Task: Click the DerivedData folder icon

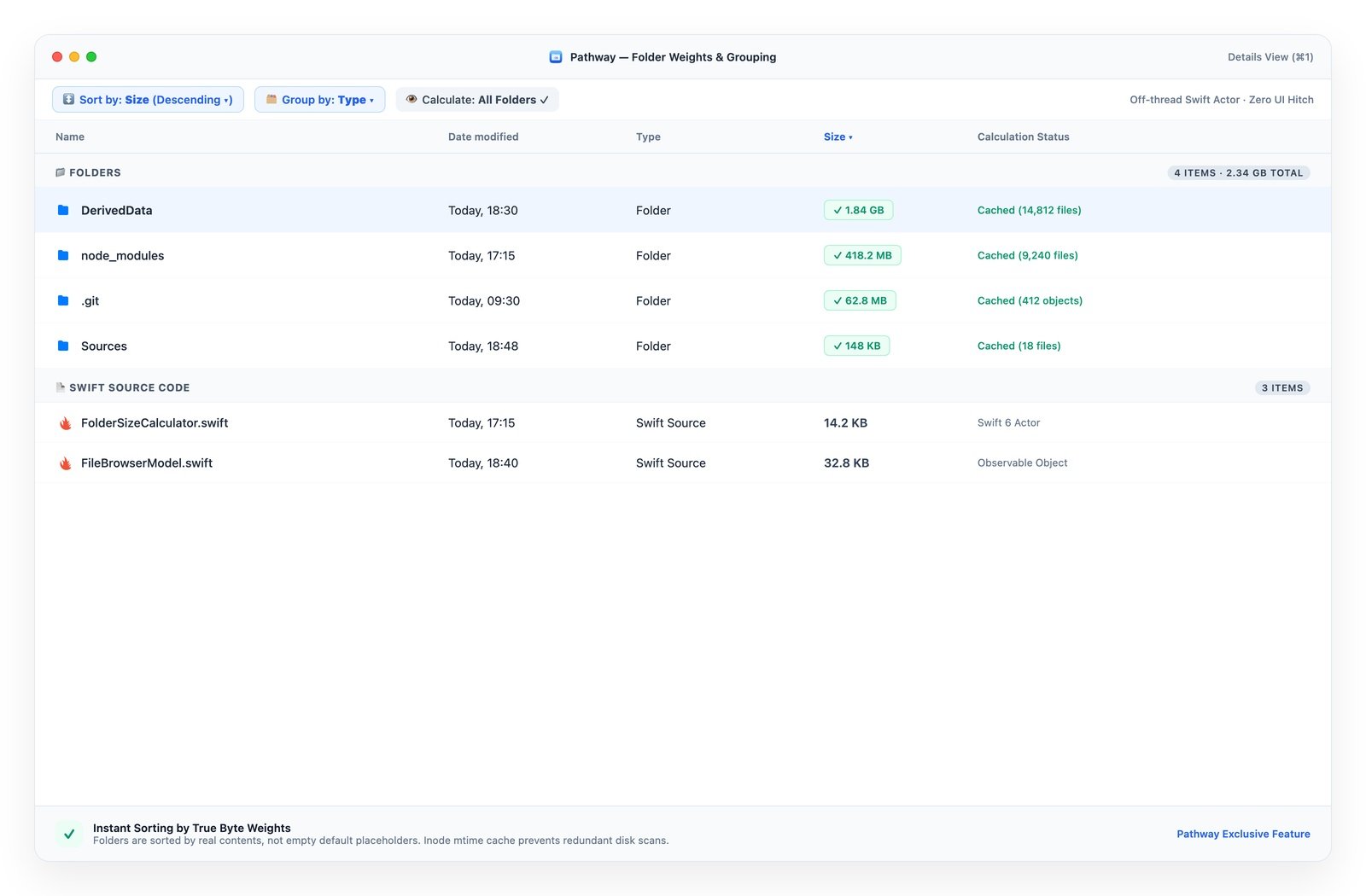Action: 63,210
